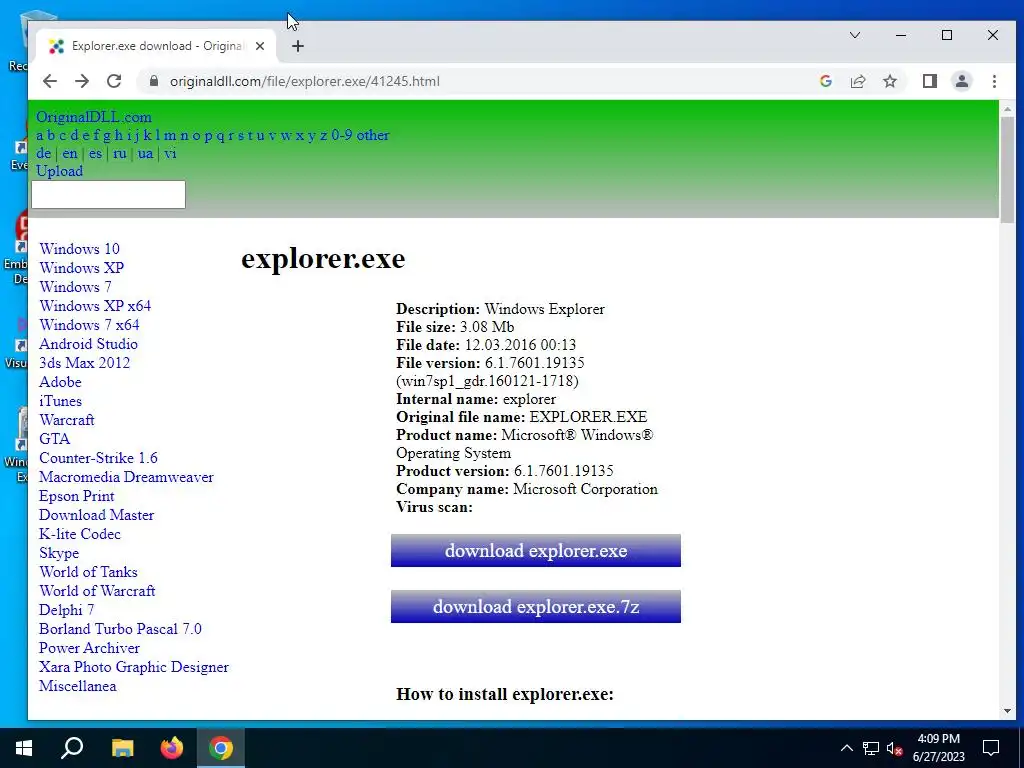Click the Google search icon in the address bar
Screen dimensions: 1024x768
[825, 81]
